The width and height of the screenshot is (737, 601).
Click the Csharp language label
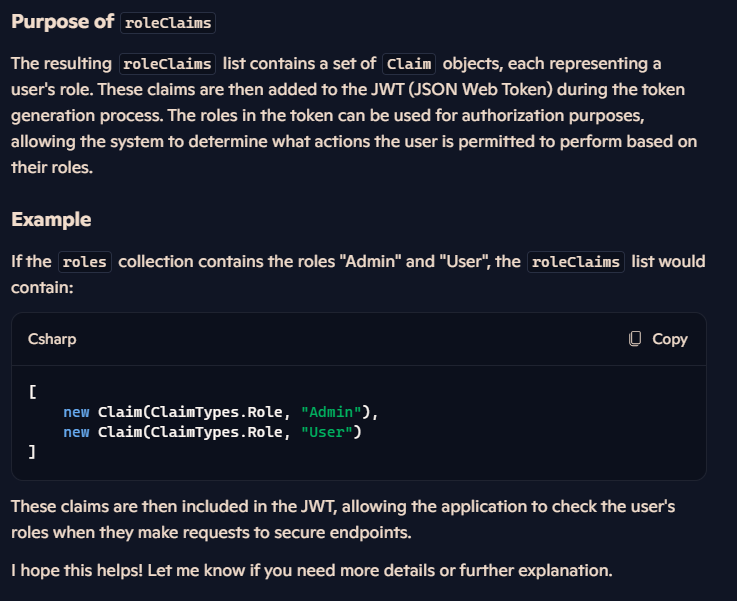pyautogui.click(x=52, y=339)
